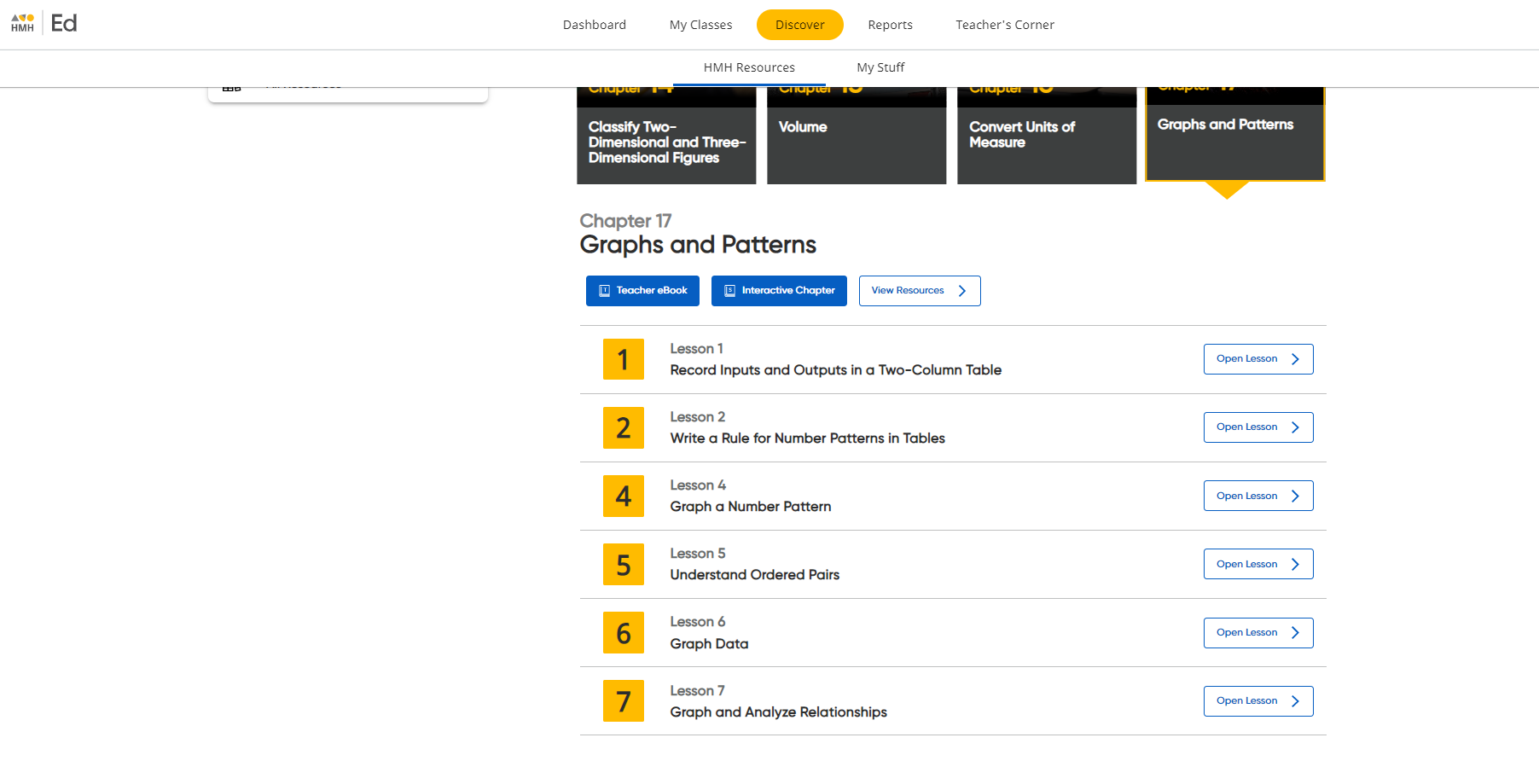Launch the Interactive Chapter
1539x784 pixels.
779,291
